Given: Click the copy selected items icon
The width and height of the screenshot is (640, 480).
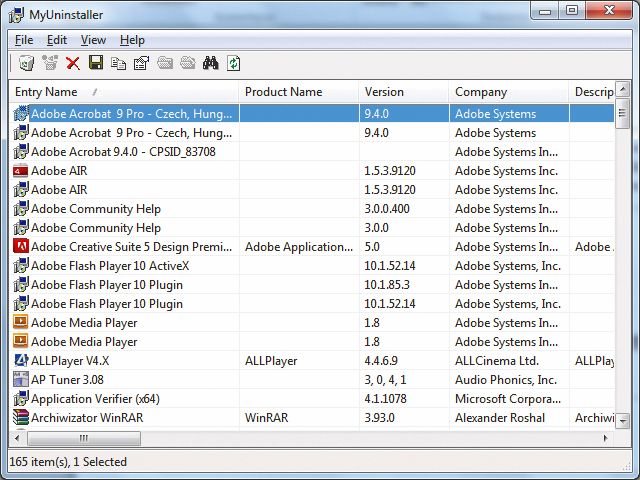Looking at the screenshot, I should point(119,63).
